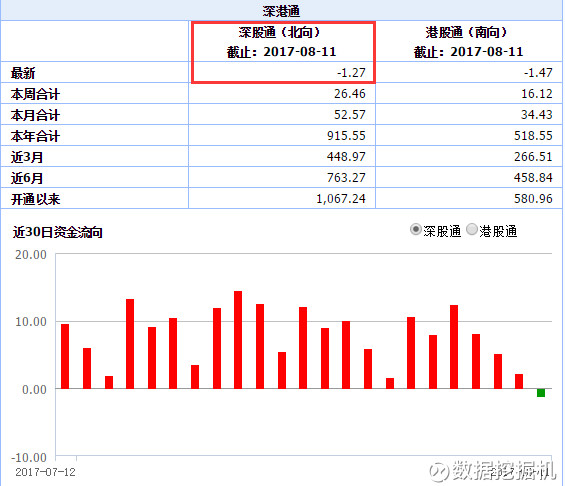Click the 深港通 table header
The height and width of the screenshot is (486, 565).
click(x=281, y=11)
